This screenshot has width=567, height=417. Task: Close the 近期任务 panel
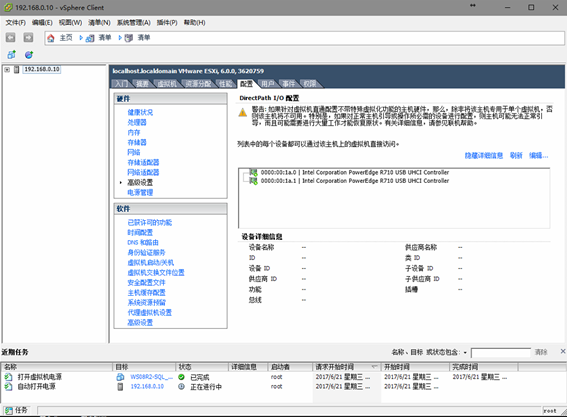click(x=563, y=351)
